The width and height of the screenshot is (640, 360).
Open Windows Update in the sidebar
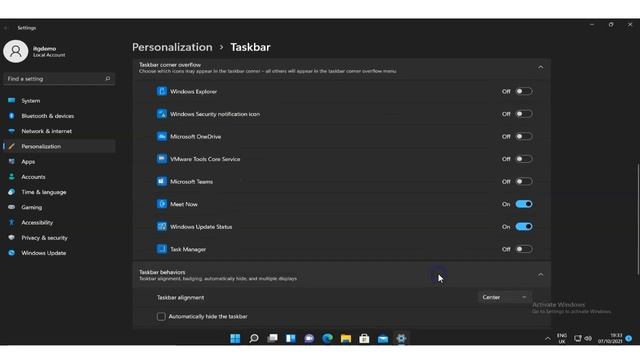click(x=59, y=253)
